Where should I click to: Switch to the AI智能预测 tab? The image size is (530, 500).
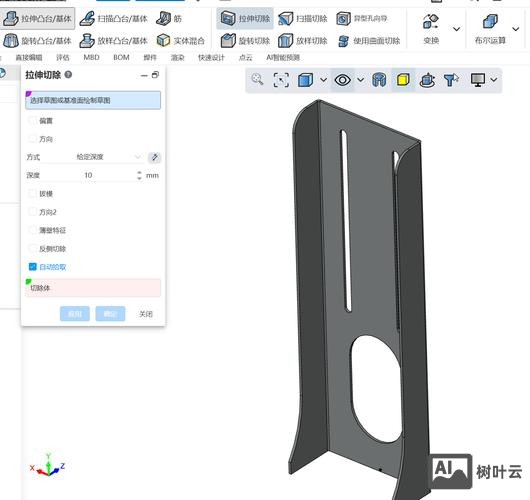283,57
